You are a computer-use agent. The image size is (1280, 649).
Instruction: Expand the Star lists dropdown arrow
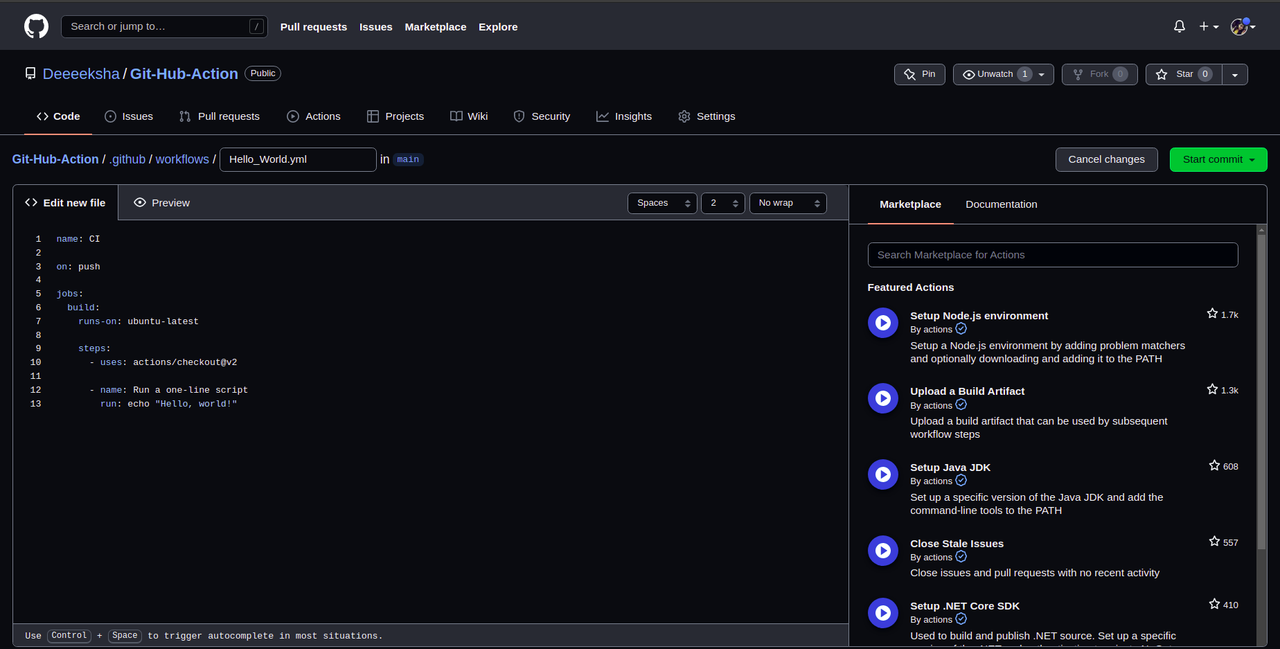[x=1236, y=74]
